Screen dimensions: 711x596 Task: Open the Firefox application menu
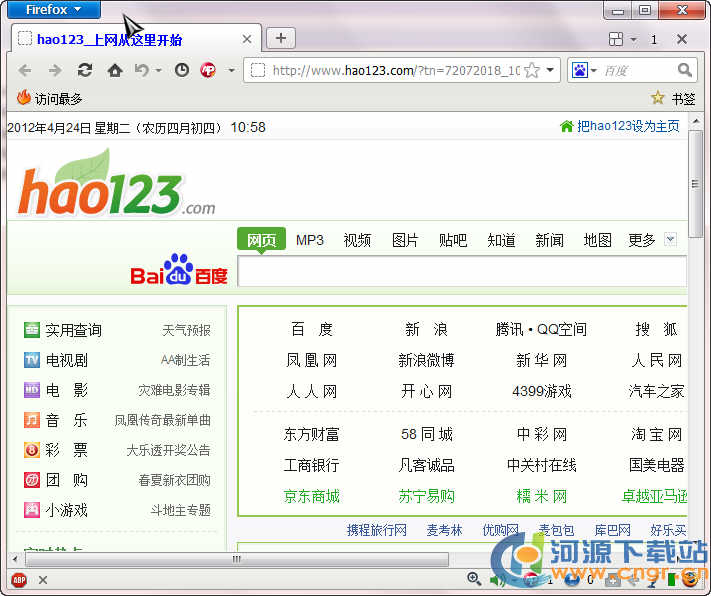pos(51,10)
